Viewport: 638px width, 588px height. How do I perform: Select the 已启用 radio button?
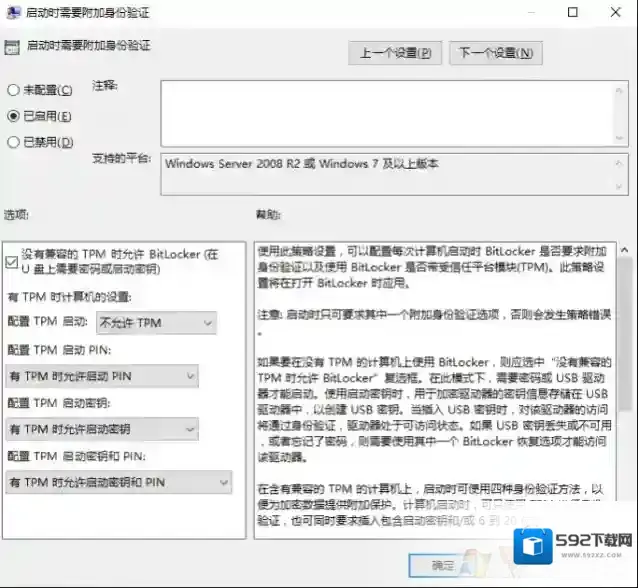pos(13,116)
